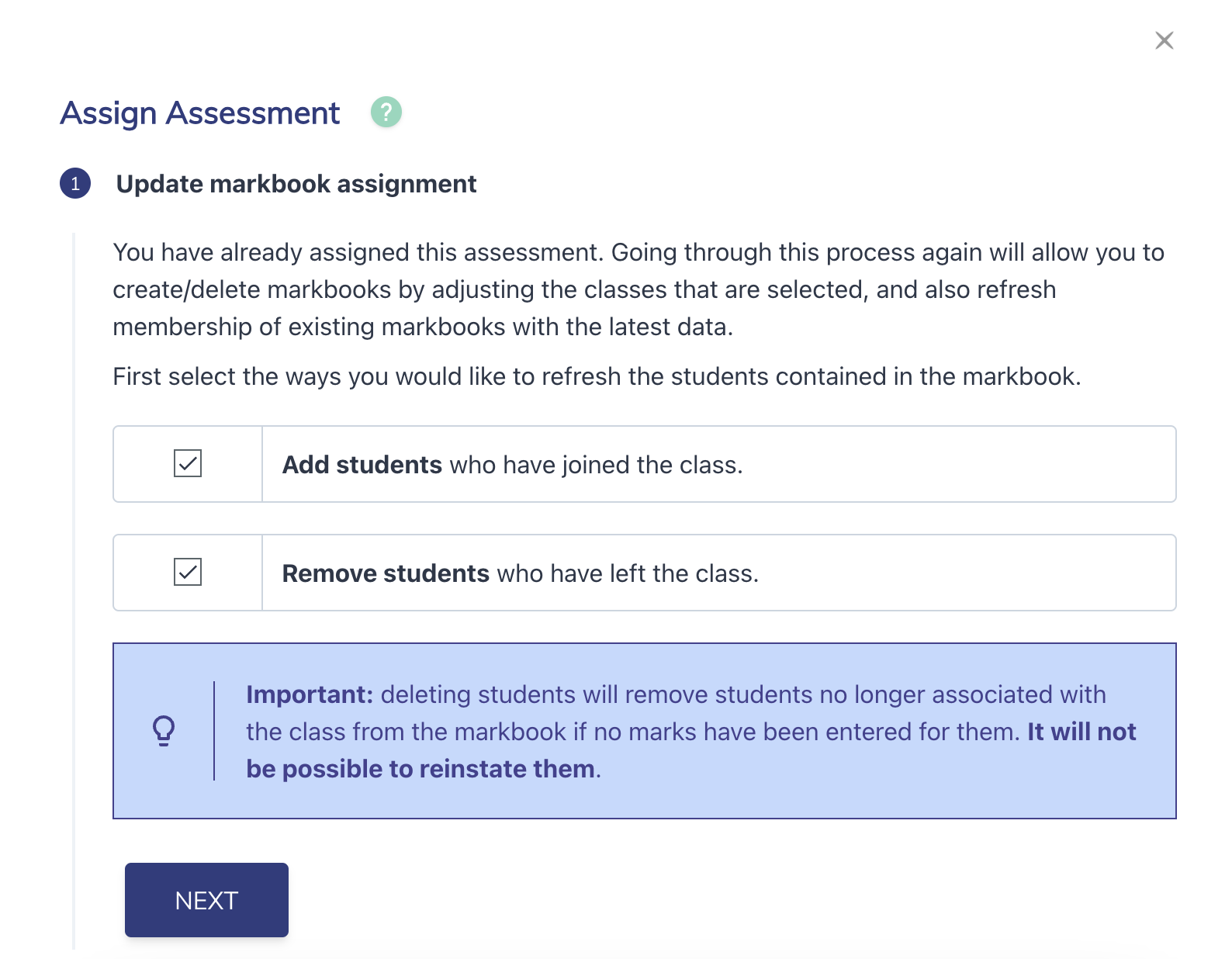Click the 'Assign Assessment' heading
The height and width of the screenshot is (959, 1232).
pos(200,113)
